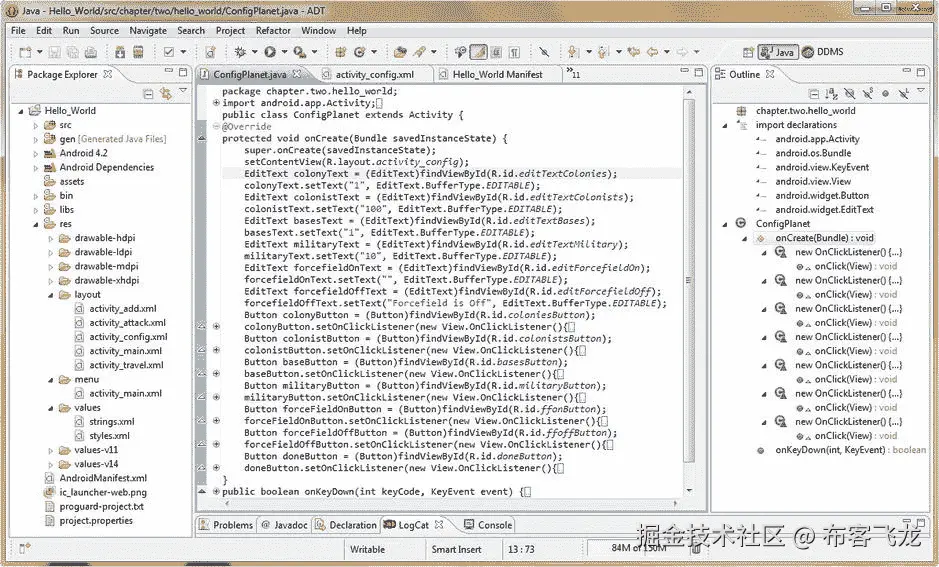
Task: Select the Java perspective button
Action: coord(777,52)
